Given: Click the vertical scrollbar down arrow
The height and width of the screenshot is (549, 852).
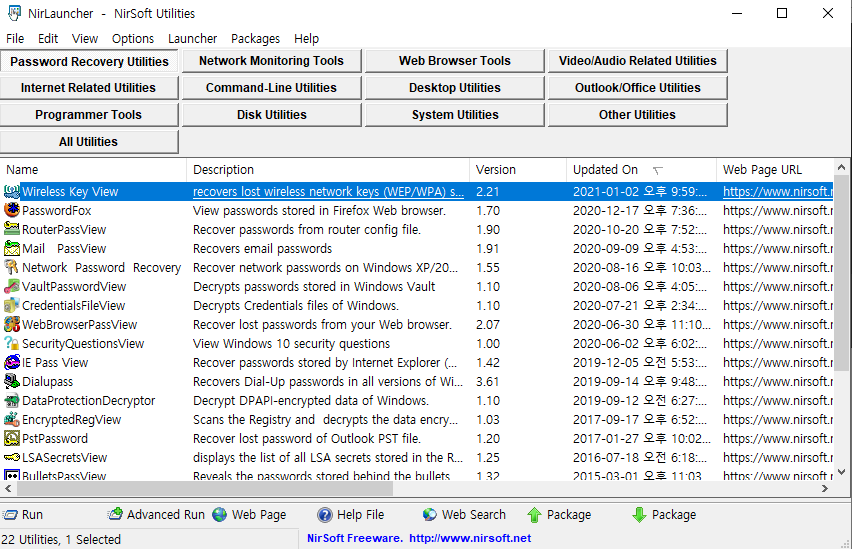Looking at the screenshot, I should pos(841,472).
